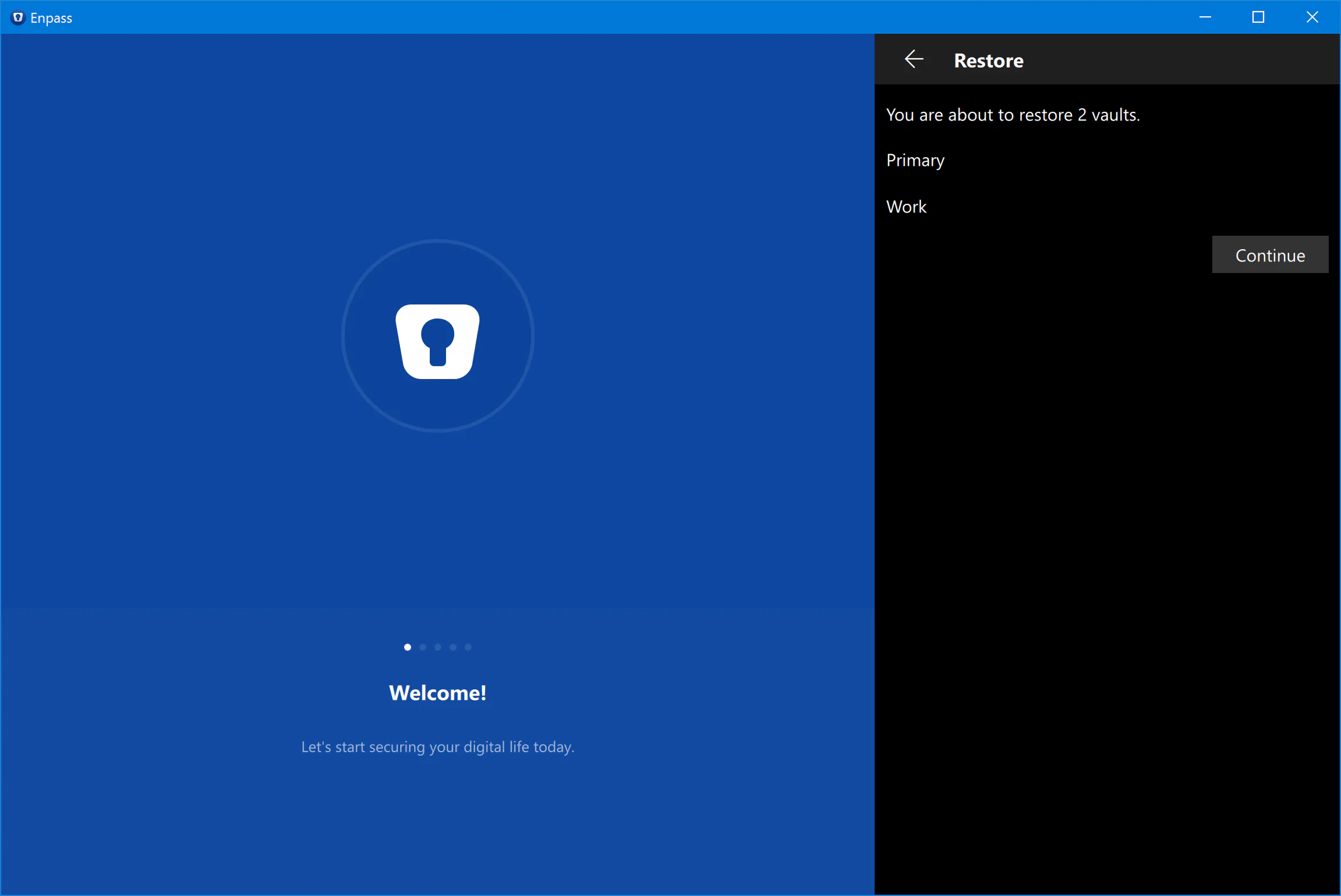Screen dimensions: 1341x896
Task: Maximize the Enpass window
Action: click(x=1258, y=17)
